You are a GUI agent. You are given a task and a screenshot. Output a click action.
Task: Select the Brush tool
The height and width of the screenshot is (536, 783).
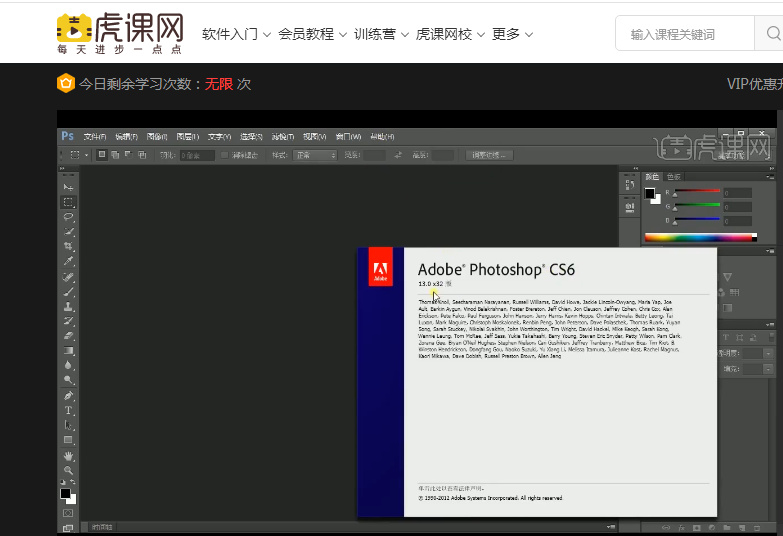[x=68, y=292]
